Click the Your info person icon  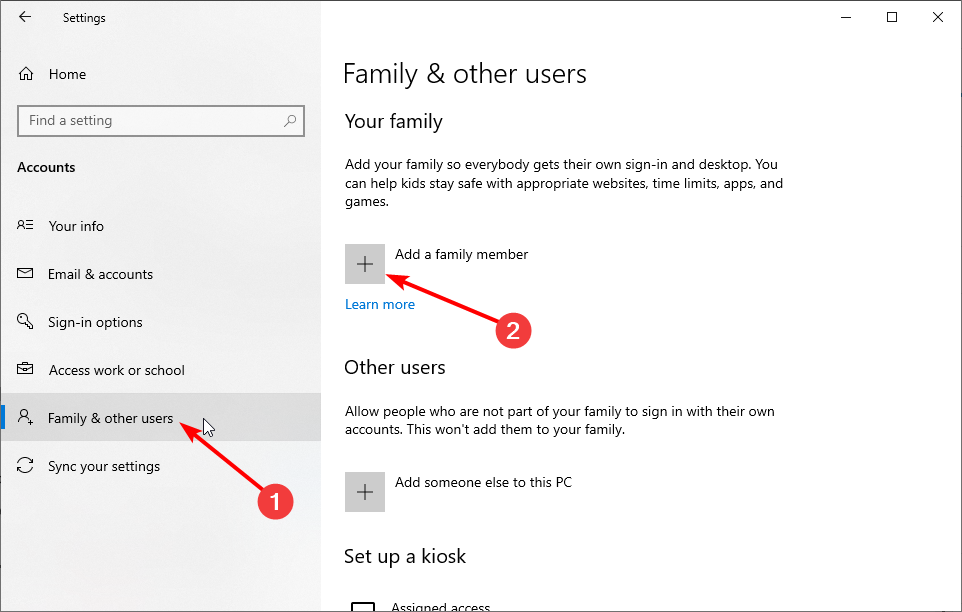[x=26, y=226]
